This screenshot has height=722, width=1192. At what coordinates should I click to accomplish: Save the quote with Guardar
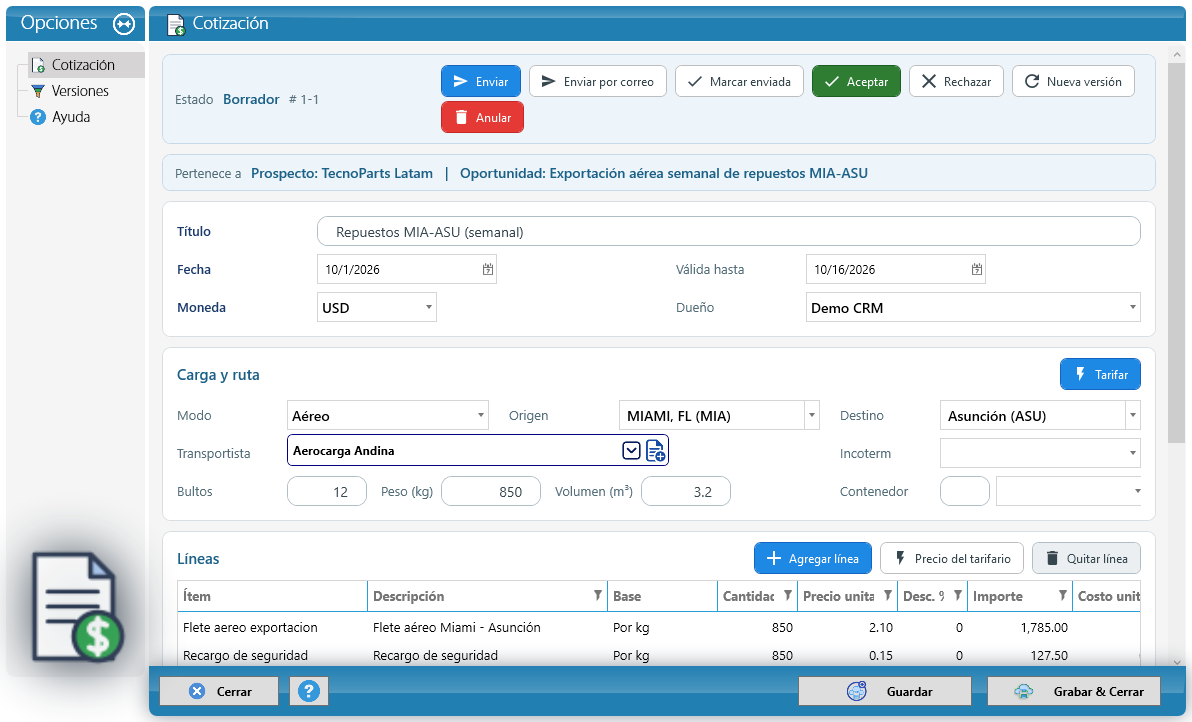(885, 691)
